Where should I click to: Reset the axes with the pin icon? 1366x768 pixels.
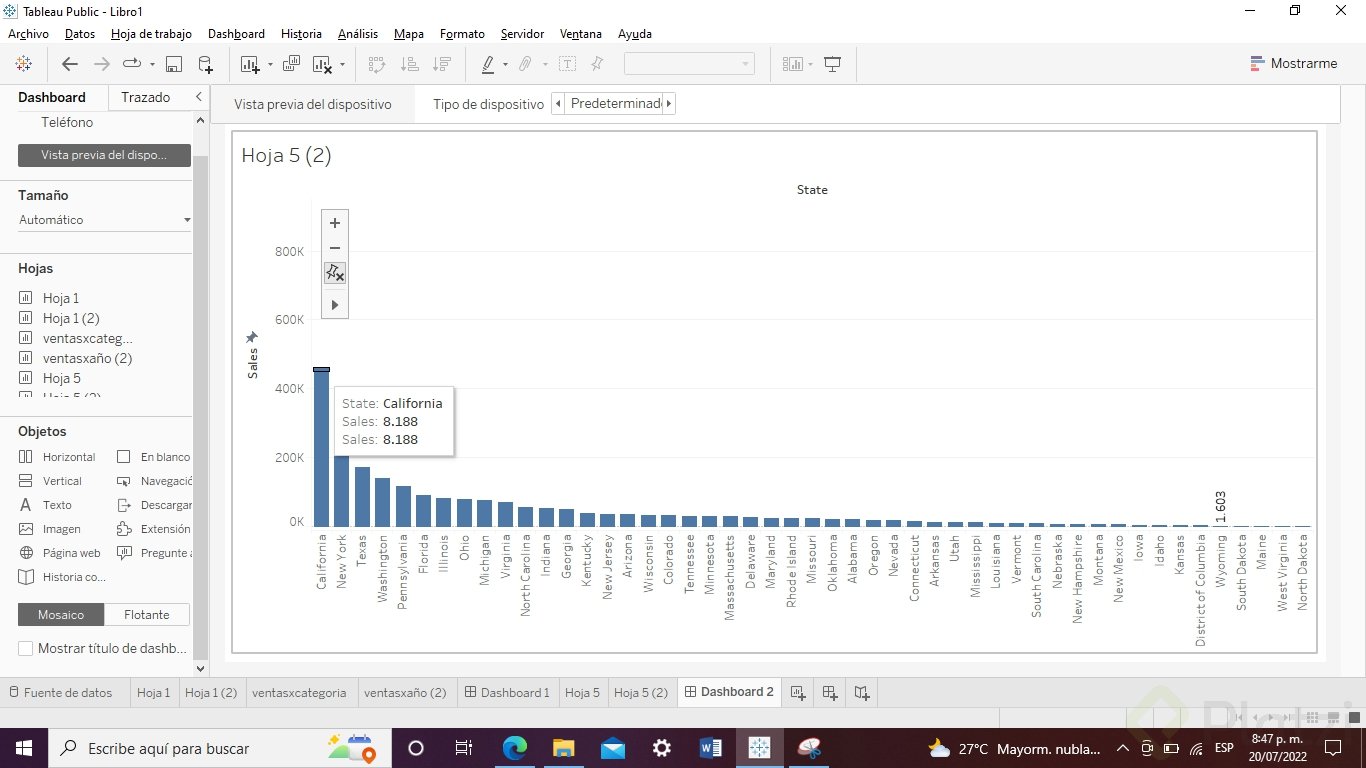(335, 272)
